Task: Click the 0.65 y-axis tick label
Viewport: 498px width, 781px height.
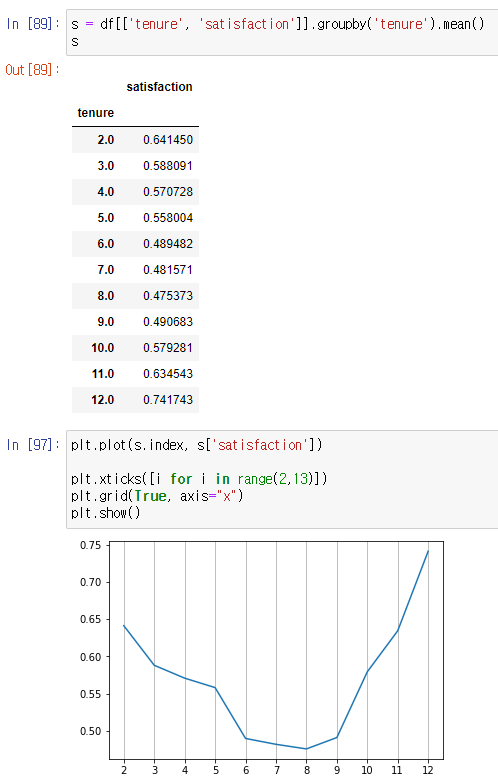Action: (x=91, y=619)
